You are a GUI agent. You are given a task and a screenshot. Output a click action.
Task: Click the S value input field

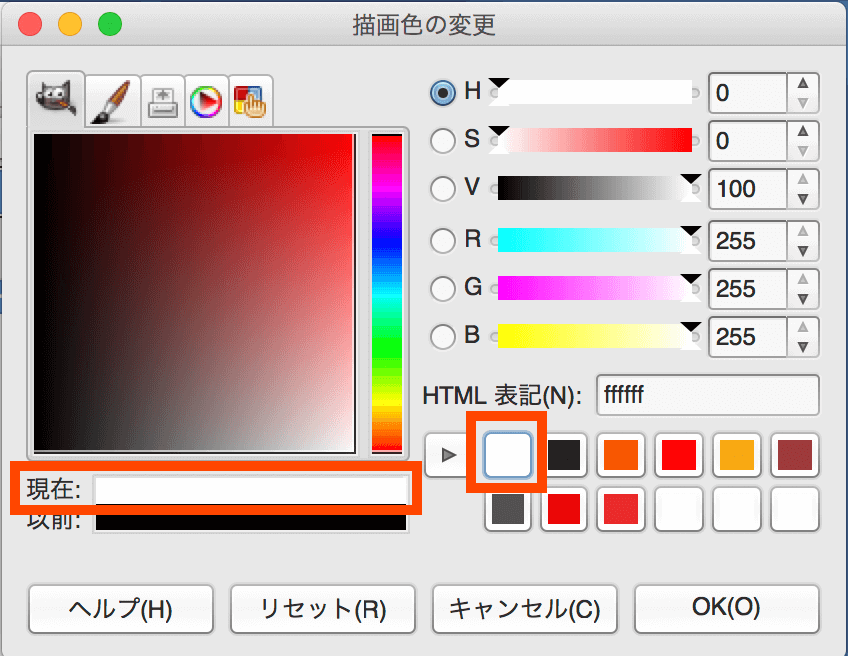[x=747, y=141]
